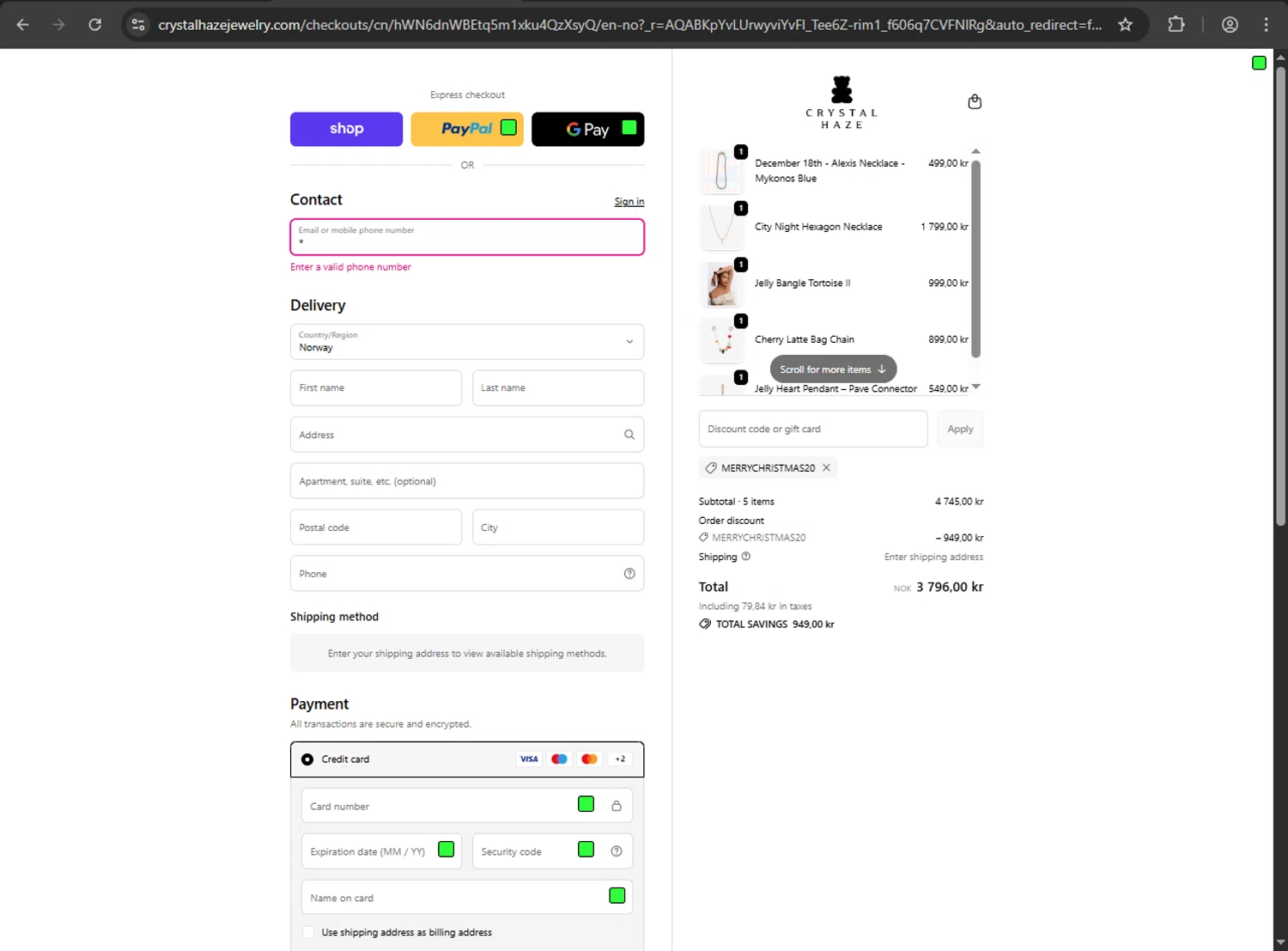Screen dimensions: 1288x951
Task: Click the Last name field
Action: coord(558,388)
